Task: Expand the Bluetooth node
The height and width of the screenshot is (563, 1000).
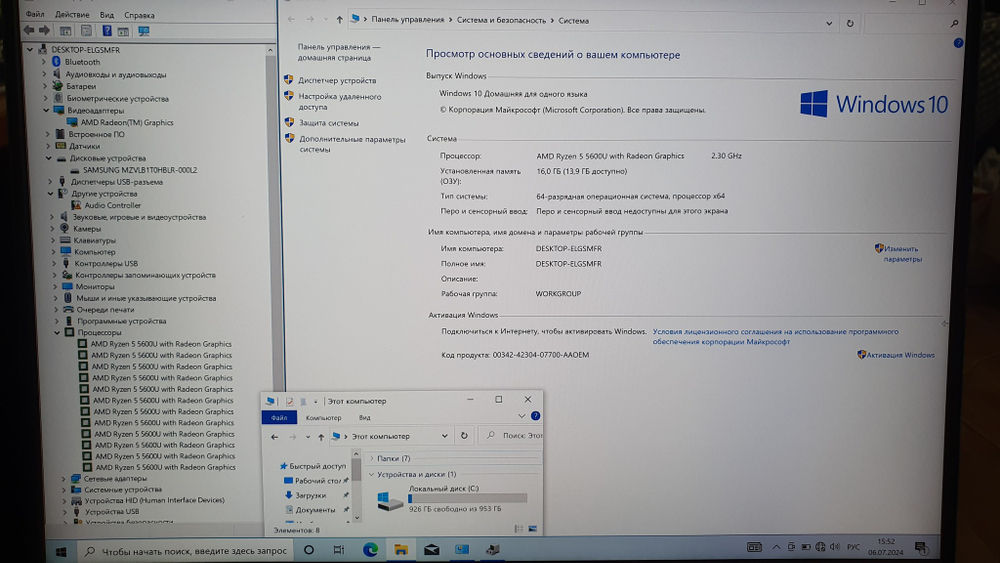Action: 43,62
